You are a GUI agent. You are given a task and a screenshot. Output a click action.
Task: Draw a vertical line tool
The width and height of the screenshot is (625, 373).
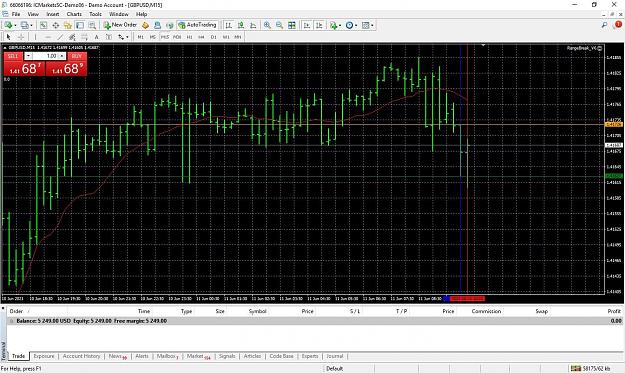[35, 37]
